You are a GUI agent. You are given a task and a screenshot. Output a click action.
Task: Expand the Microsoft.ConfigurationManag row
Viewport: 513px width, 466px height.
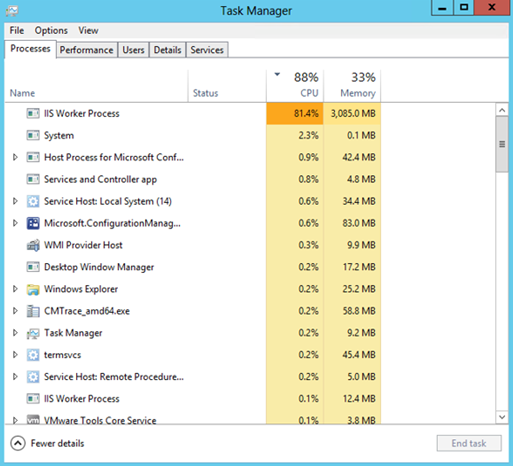point(15,223)
